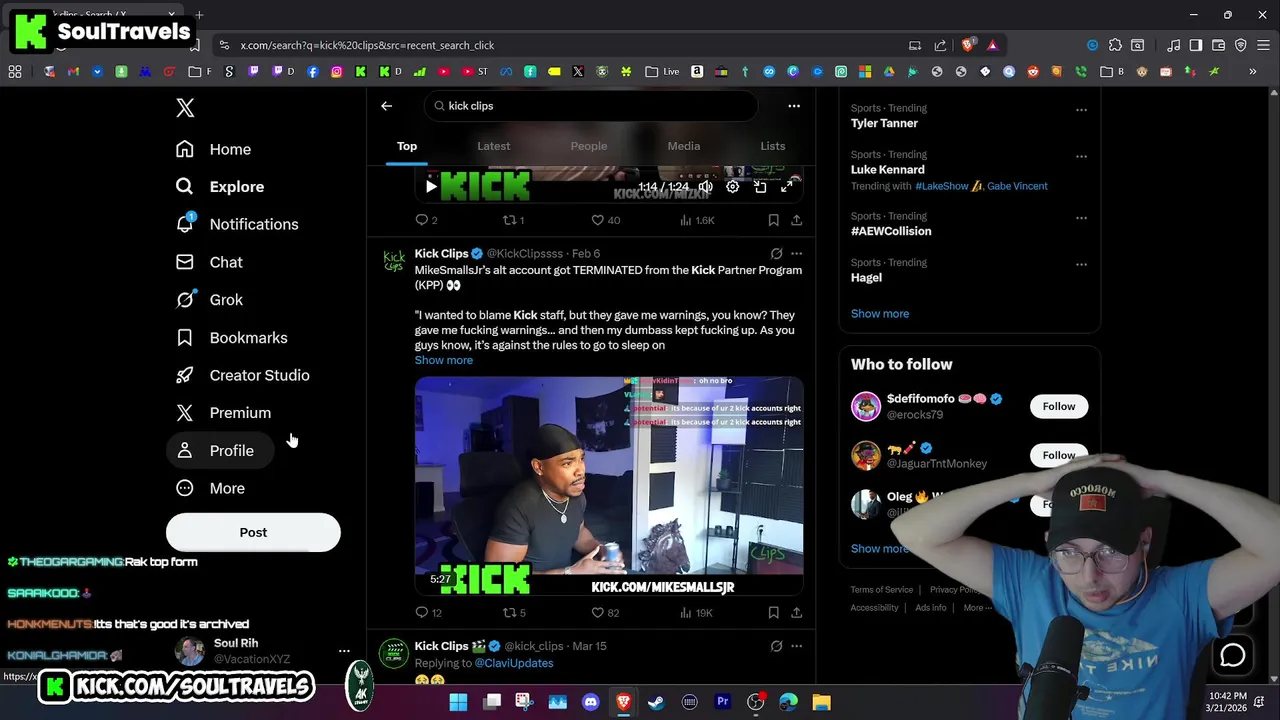The width and height of the screenshot is (1280, 720).
Task: Open the Brave Wallet icon
Action: 1218,45
